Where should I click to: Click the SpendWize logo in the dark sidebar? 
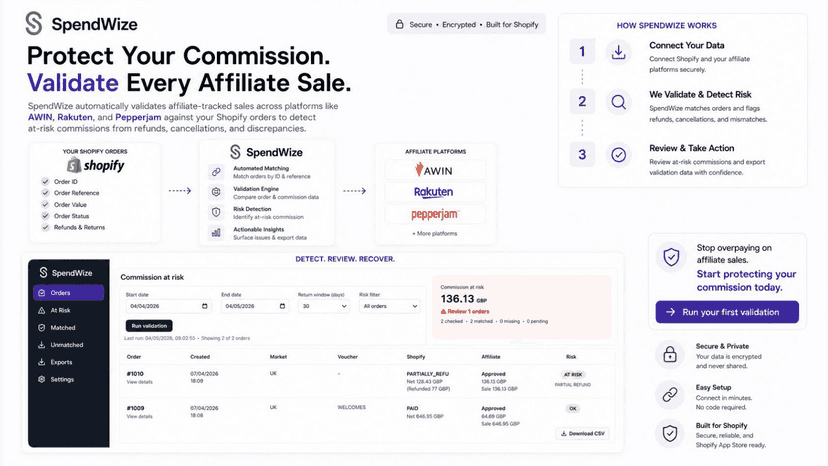[x=65, y=273]
